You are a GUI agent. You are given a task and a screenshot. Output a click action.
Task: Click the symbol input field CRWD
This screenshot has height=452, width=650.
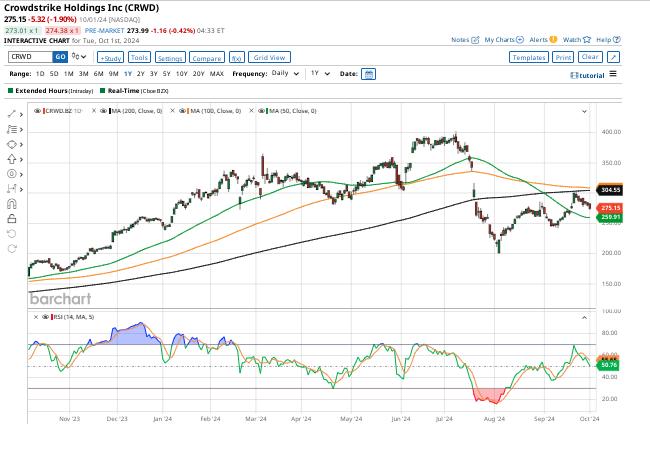[x=30, y=57]
